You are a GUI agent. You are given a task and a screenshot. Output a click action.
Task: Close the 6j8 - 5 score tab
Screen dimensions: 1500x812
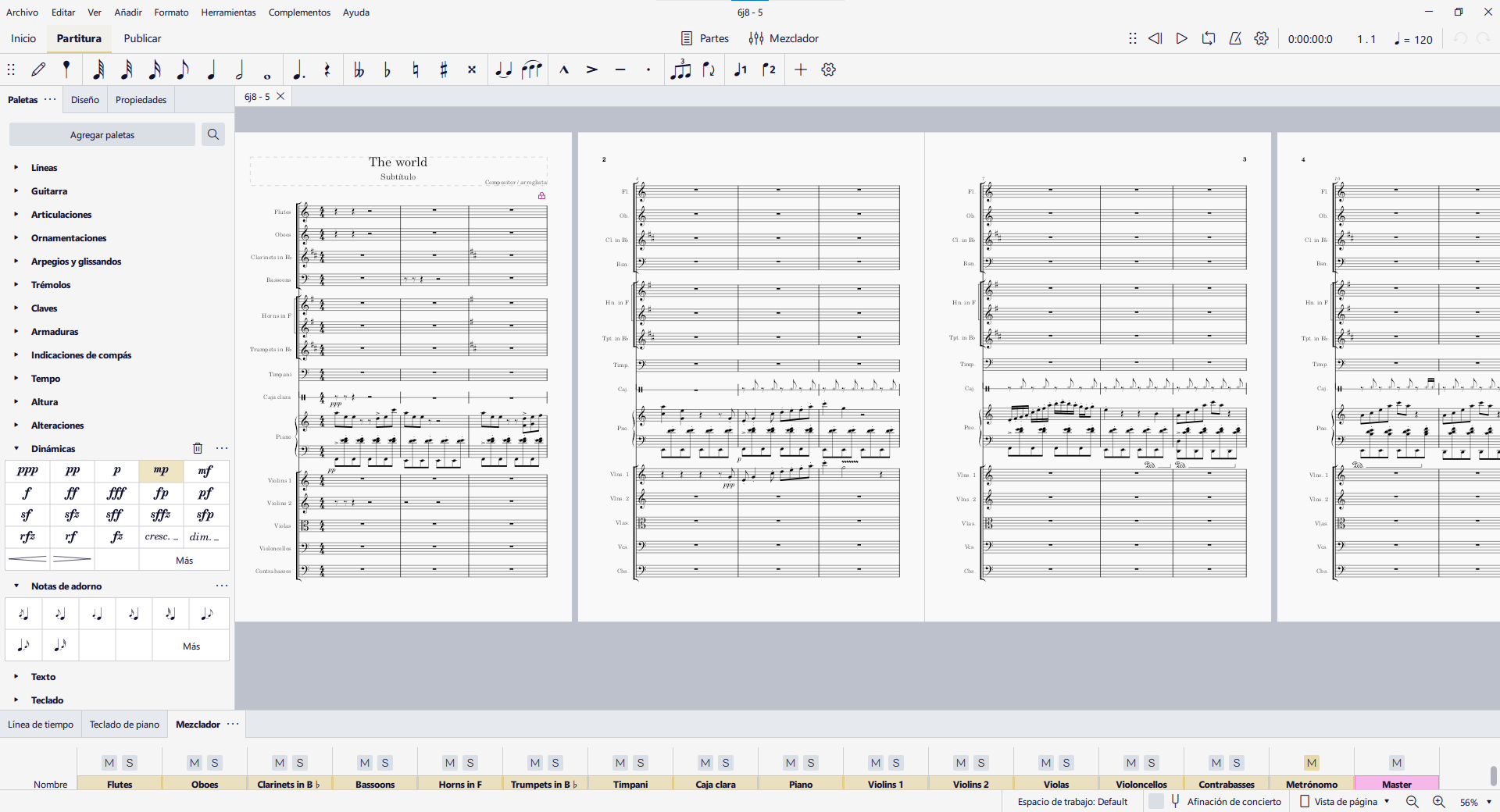(280, 97)
